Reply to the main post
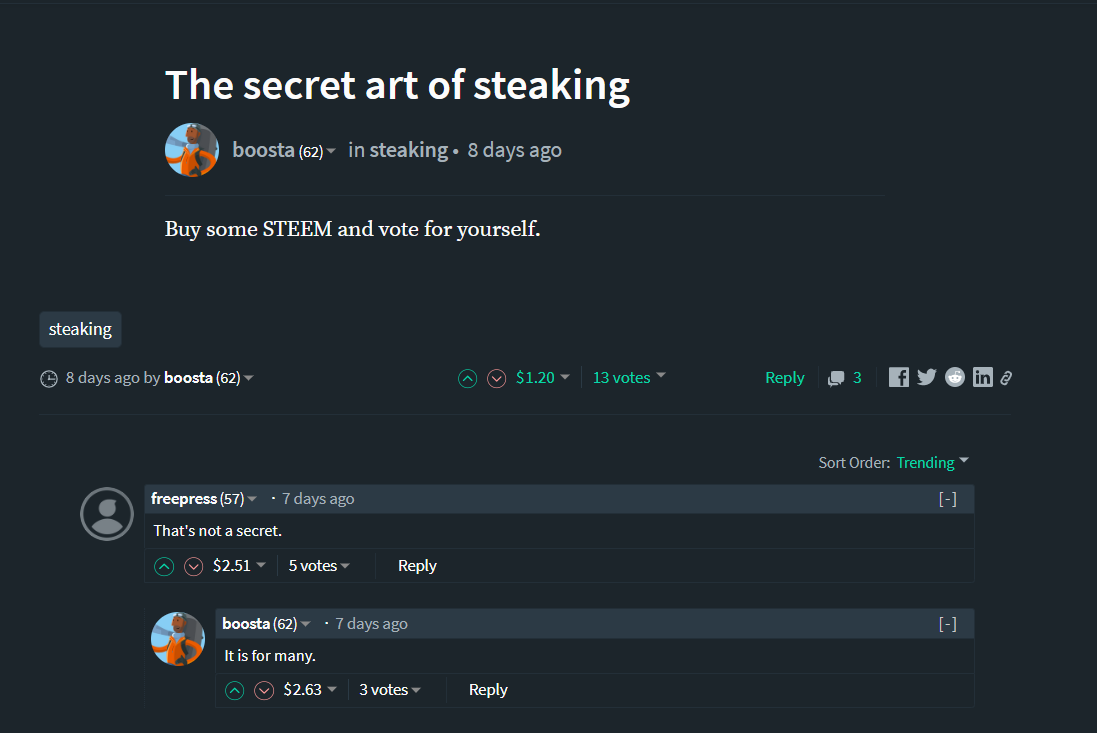Screen dimensions: 1097x733 point(784,378)
